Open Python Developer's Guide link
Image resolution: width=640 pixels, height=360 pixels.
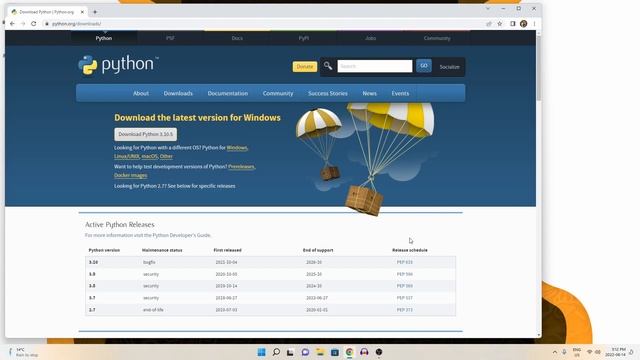pyautogui.click(x=182, y=235)
